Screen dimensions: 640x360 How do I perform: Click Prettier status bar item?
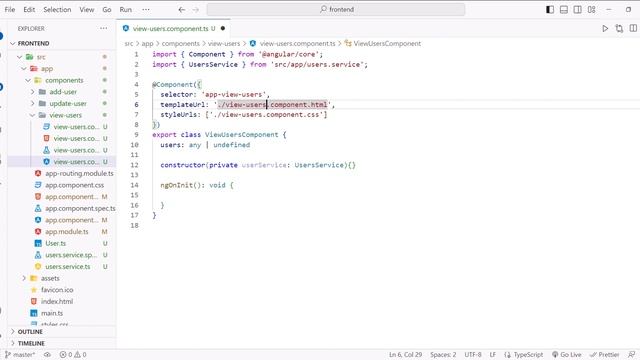pyautogui.click(x=605, y=355)
